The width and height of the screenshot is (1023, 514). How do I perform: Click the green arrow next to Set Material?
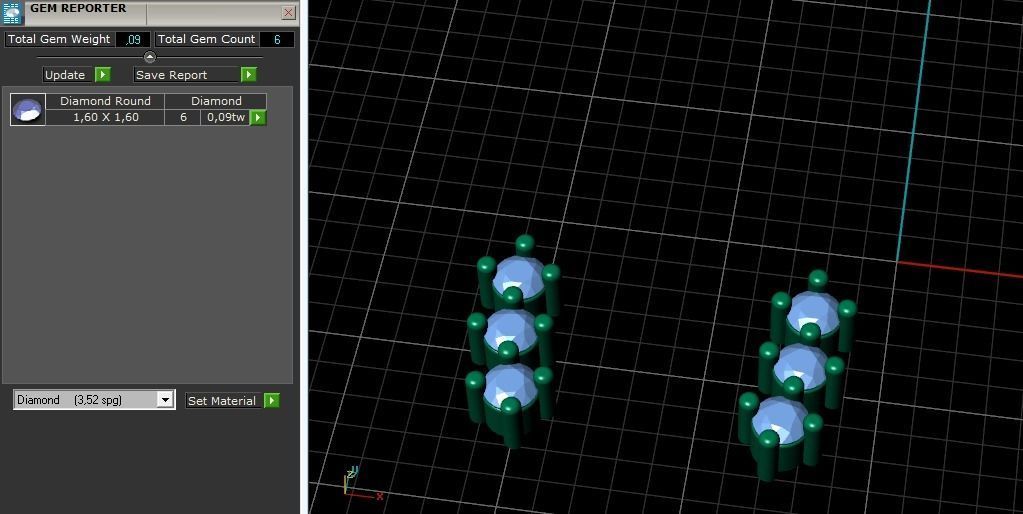(x=271, y=401)
